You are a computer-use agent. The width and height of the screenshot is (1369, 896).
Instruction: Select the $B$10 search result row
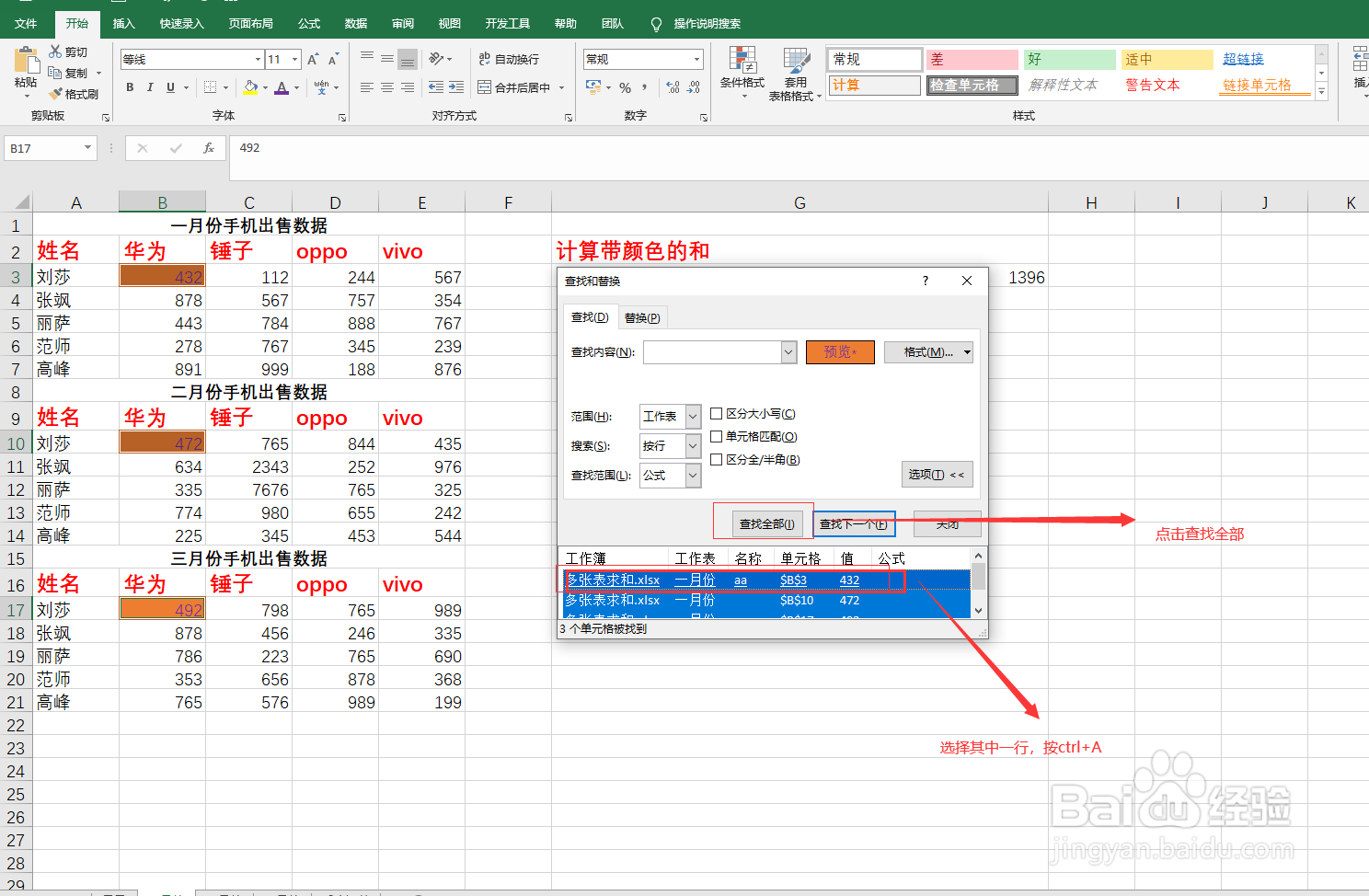764,600
